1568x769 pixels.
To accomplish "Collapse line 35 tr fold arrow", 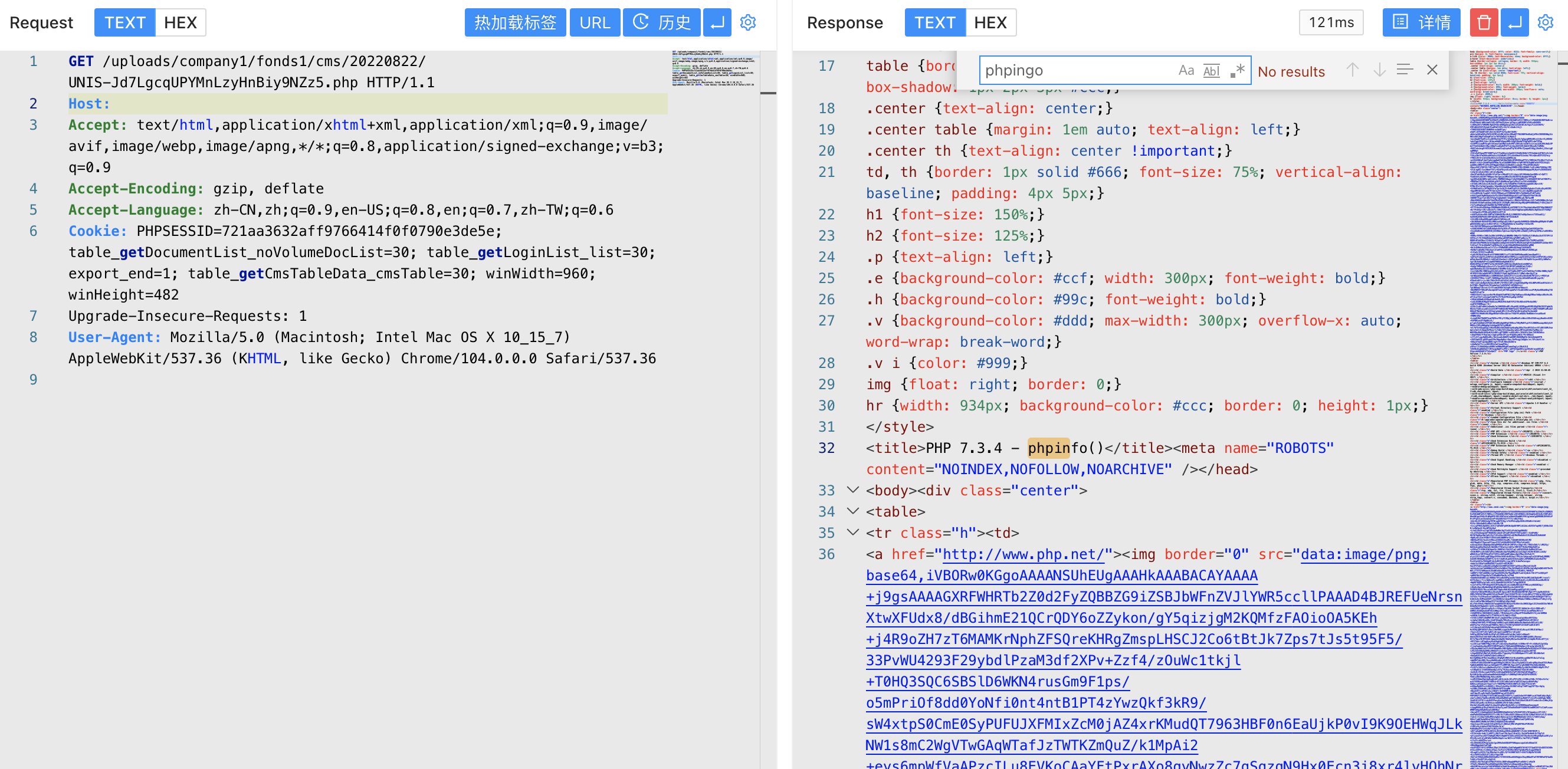I will coord(853,533).
